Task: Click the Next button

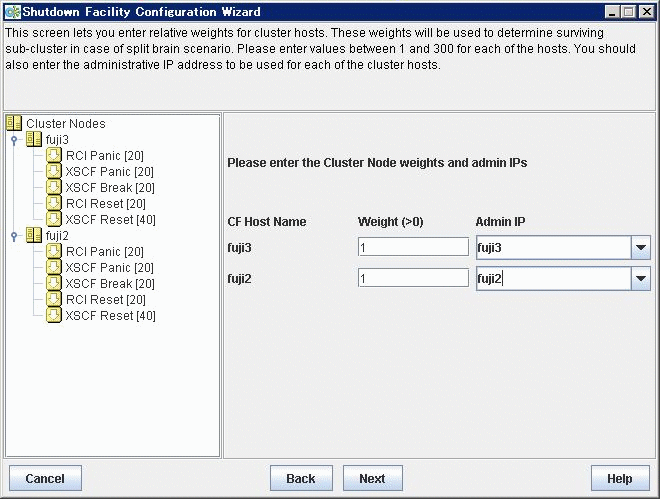Action: click(373, 478)
